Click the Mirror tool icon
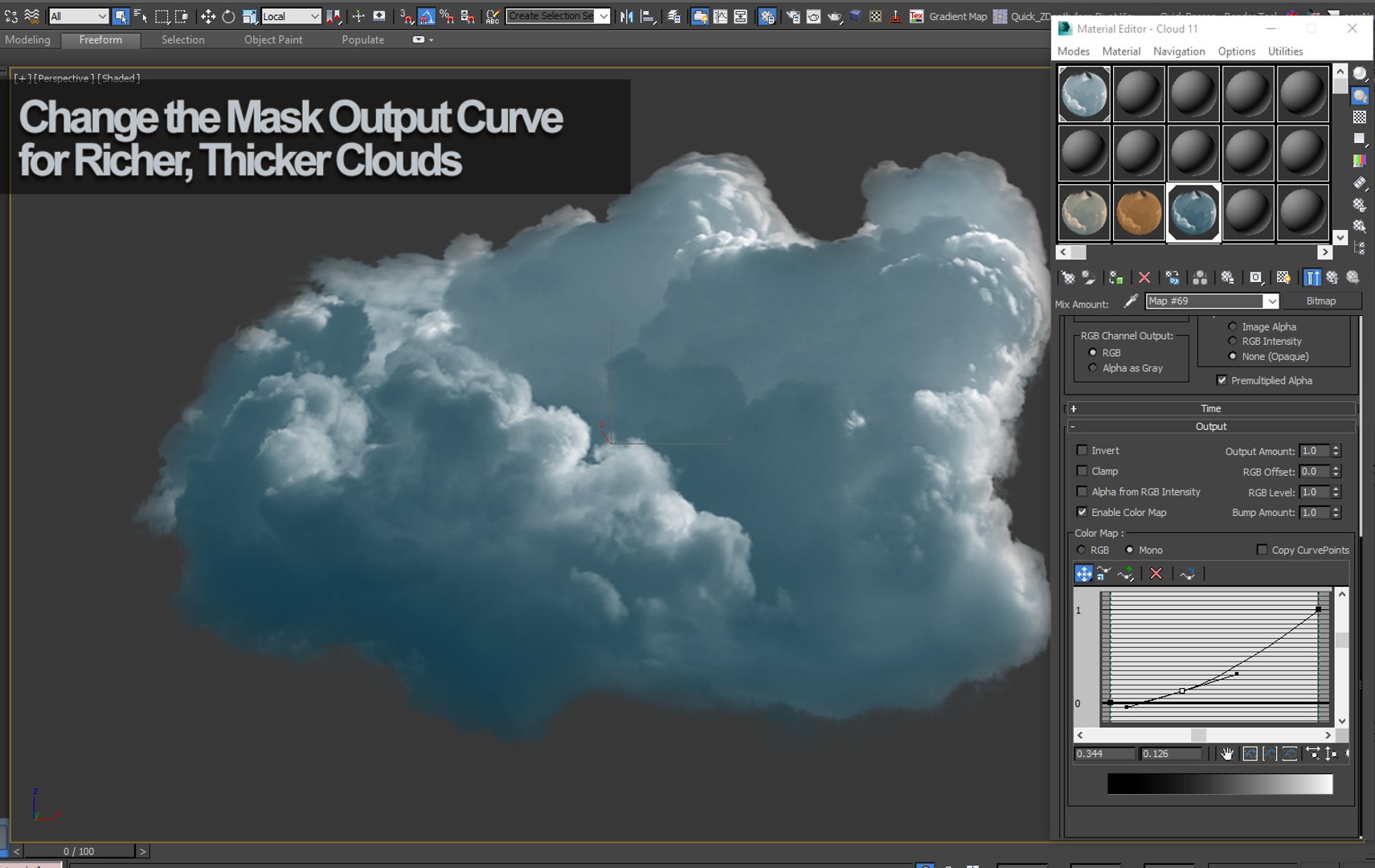 click(x=627, y=16)
